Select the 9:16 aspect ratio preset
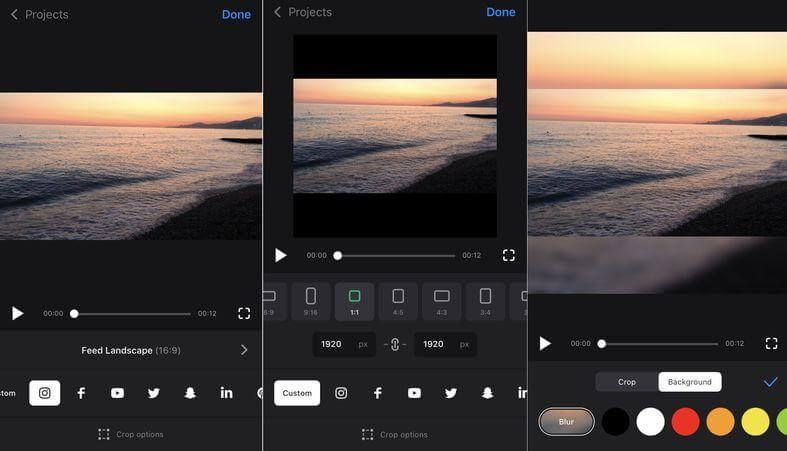 coord(311,301)
